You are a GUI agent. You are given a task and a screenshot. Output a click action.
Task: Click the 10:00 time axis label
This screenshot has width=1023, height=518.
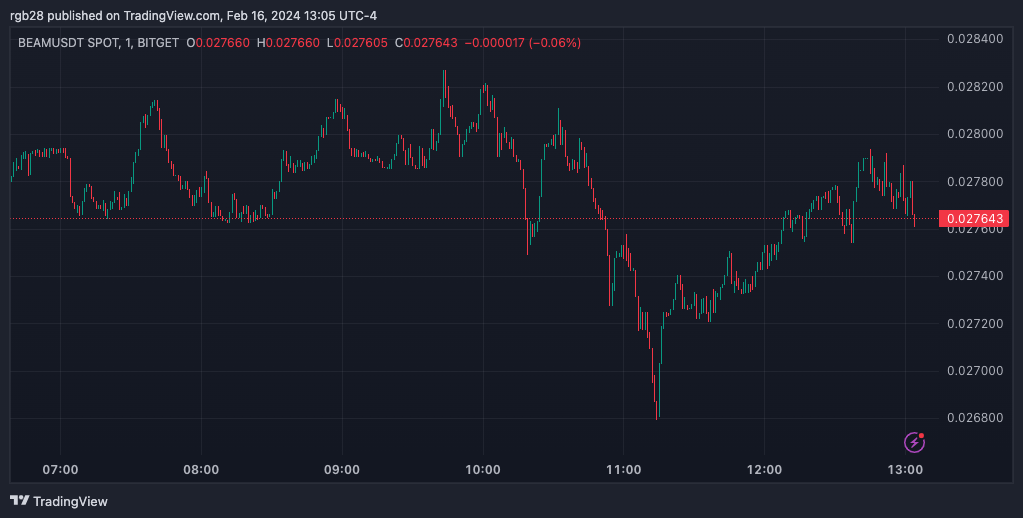click(483, 470)
